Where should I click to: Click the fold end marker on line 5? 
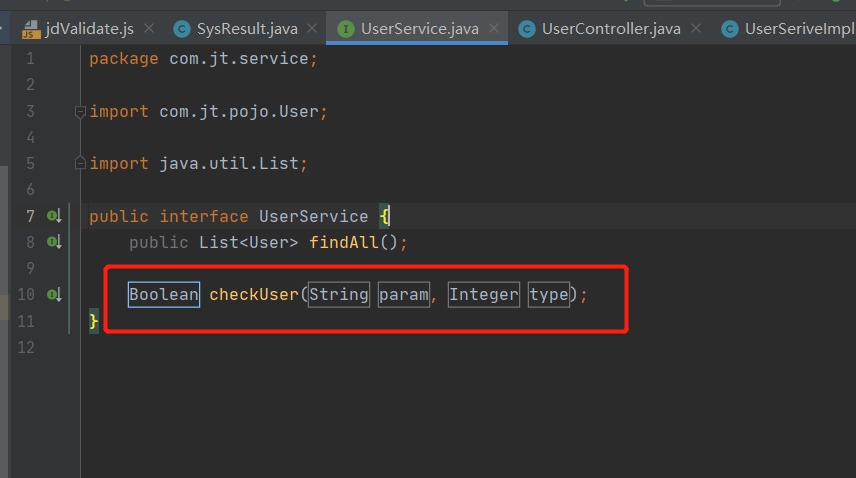tap(80, 163)
